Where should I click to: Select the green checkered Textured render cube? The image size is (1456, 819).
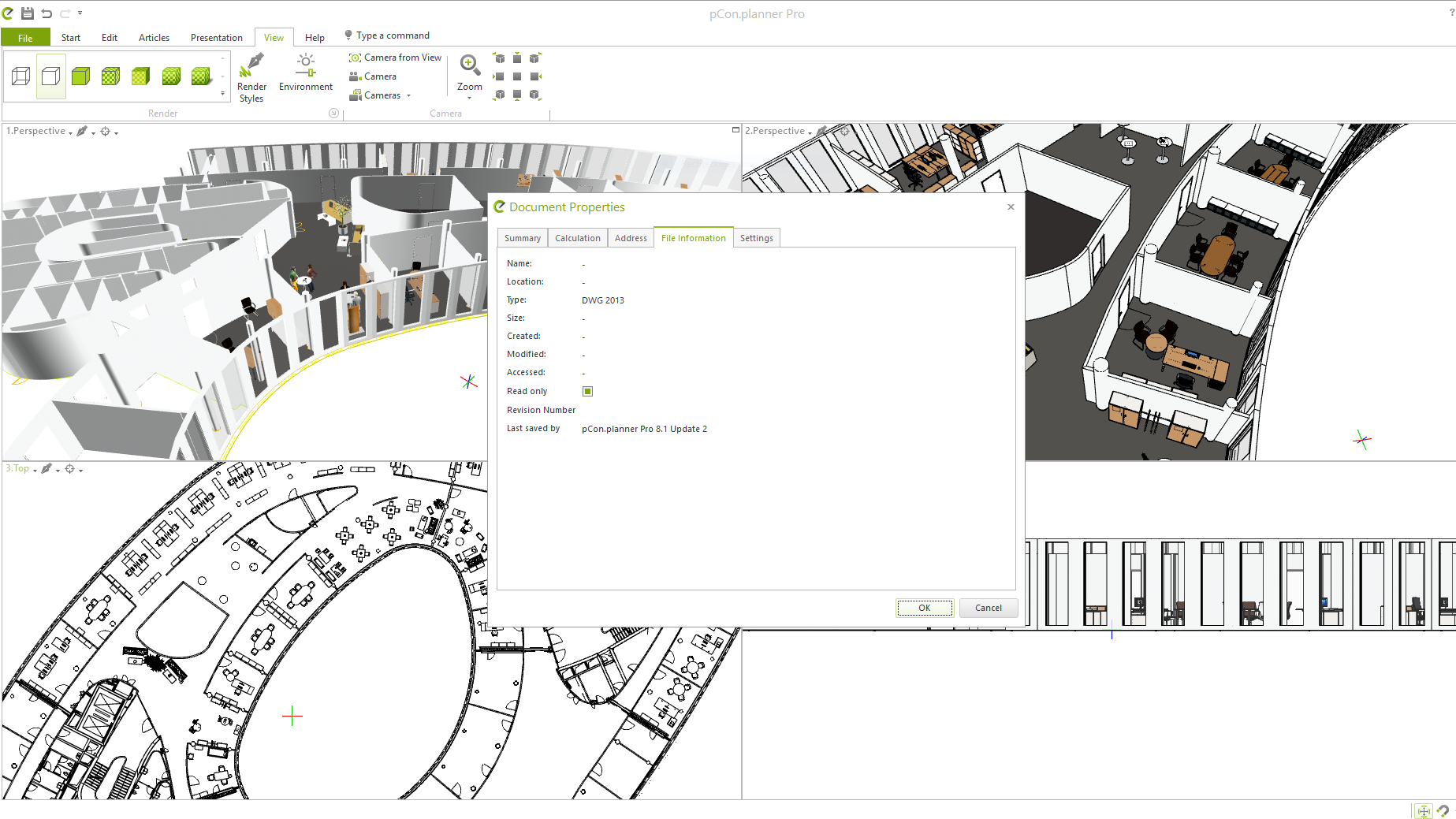click(x=111, y=76)
